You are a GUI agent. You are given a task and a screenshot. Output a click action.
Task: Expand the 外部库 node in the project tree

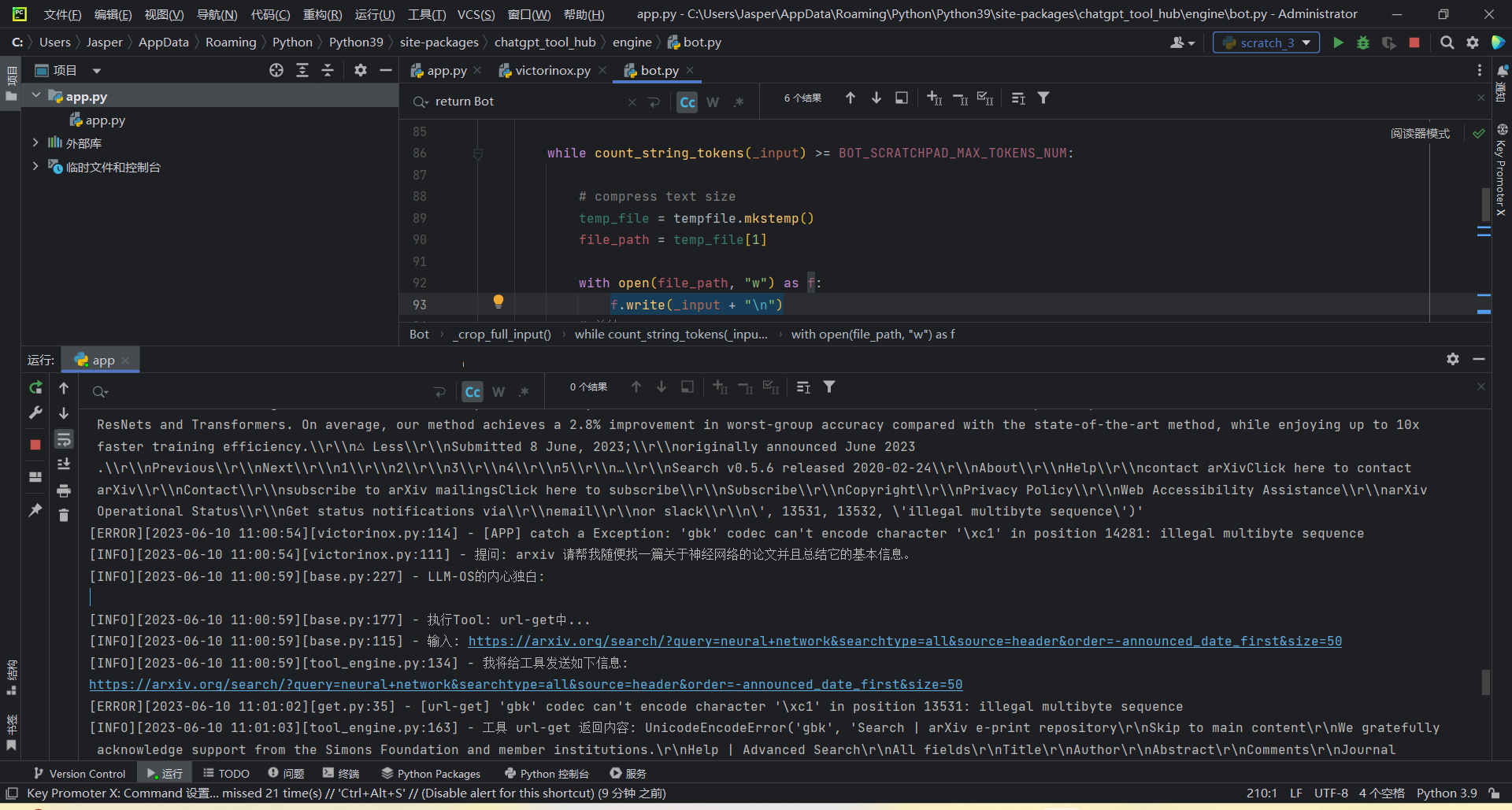[35, 142]
